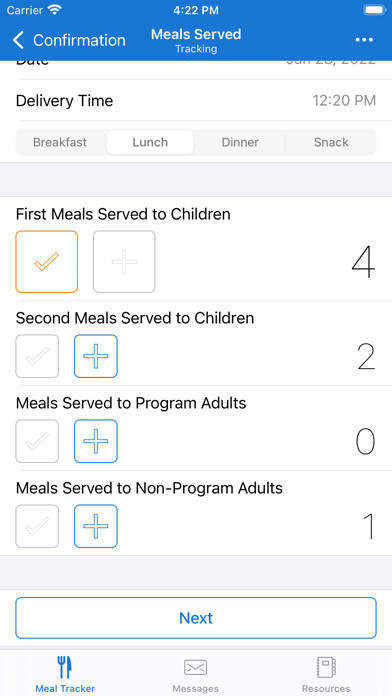The width and height of the screenshot is (392, 696).
Task: Add one to Second Meals Served to Children
Action: coord(96,356)
